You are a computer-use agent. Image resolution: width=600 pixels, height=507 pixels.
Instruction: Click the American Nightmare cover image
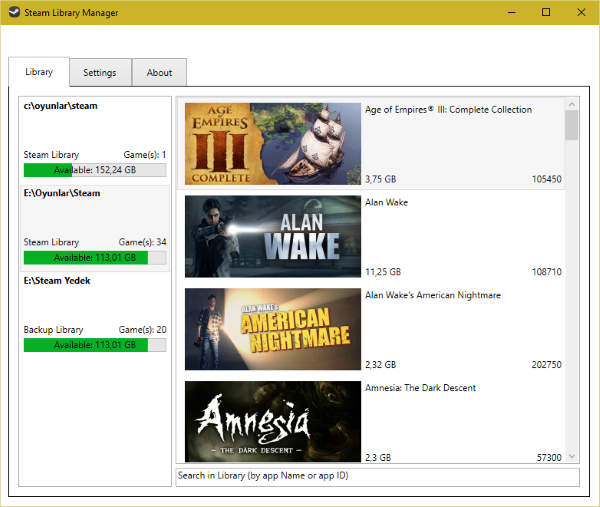(x=273, y=329)
